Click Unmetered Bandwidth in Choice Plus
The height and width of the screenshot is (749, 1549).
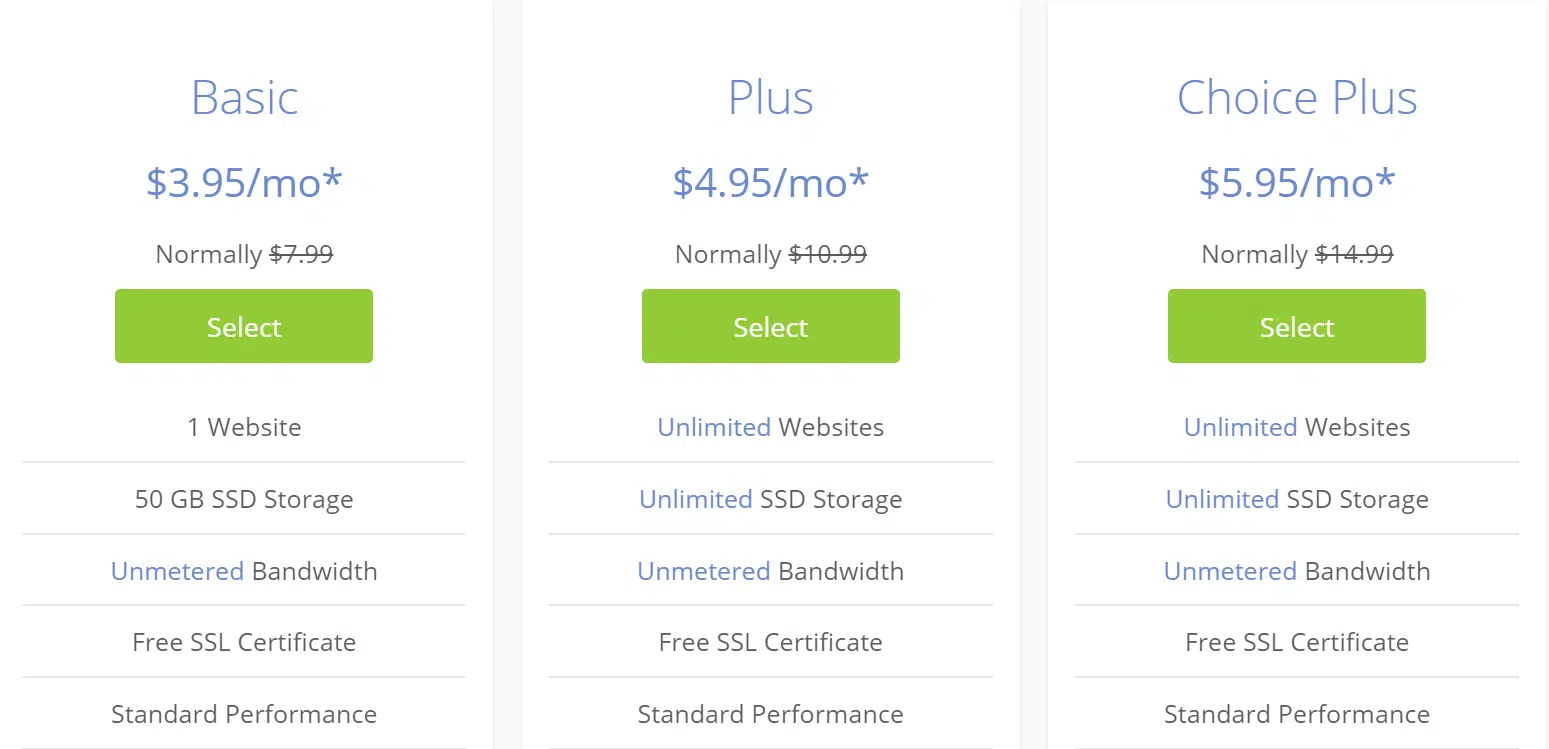1297,571
